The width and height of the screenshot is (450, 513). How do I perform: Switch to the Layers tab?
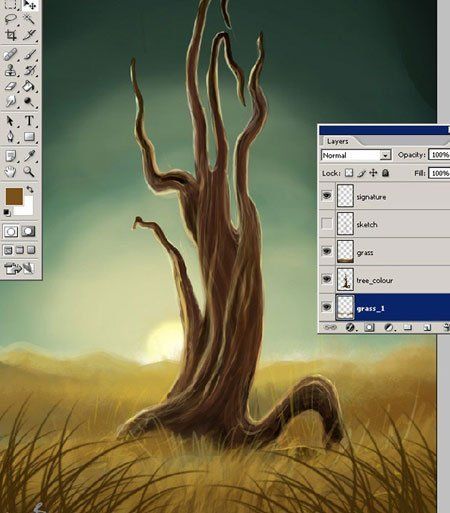(x=337, y=141)
